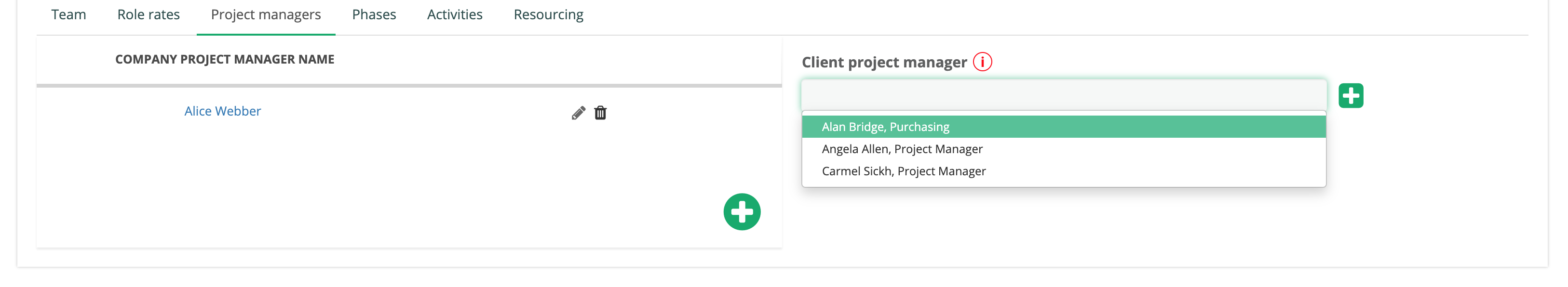1568x287 pixels.
Task: Click the empty area of Alice Webber's row
Action: tap(414, 113)
